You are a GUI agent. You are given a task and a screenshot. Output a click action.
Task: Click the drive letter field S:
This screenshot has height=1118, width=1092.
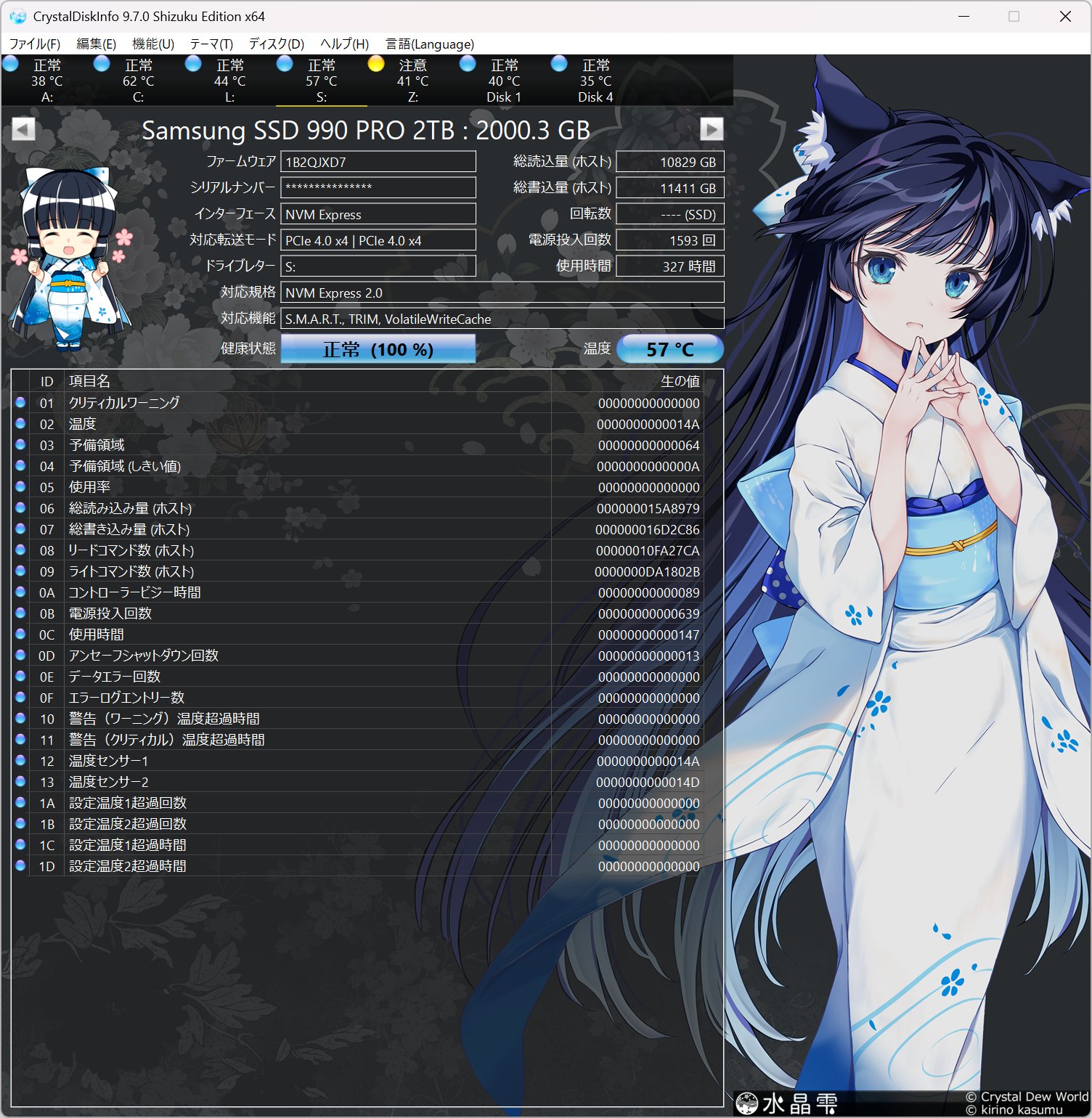(x=378, y=266)
